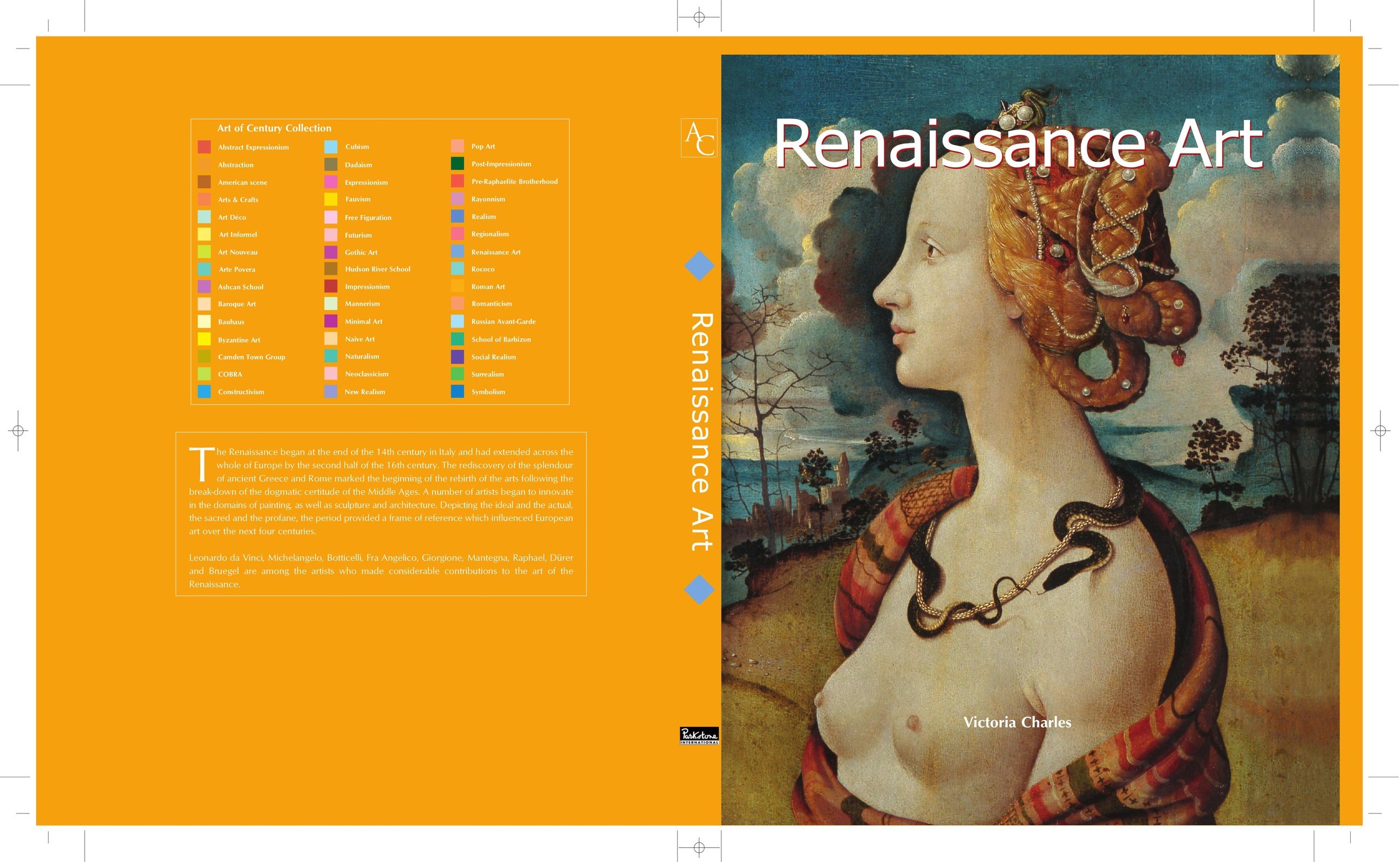The height and width of the screenshot is (862, 1400).
Task: Click the olive swatch beside Dadaism
Action: 331,164
